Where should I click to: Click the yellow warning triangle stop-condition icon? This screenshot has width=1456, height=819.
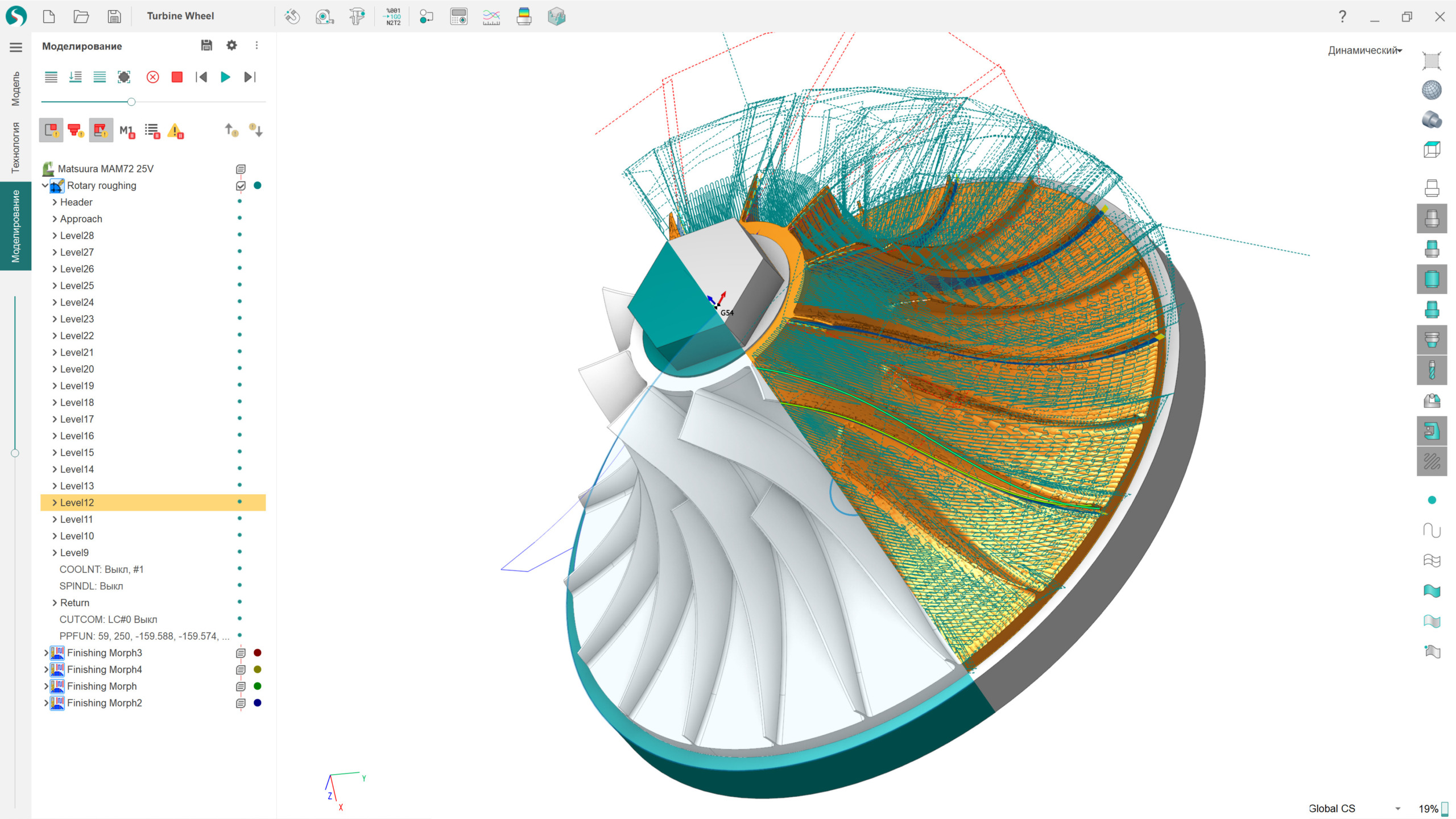175,131
